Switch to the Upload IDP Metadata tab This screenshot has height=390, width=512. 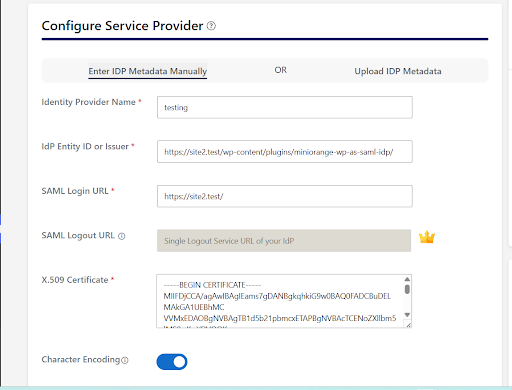398,71
